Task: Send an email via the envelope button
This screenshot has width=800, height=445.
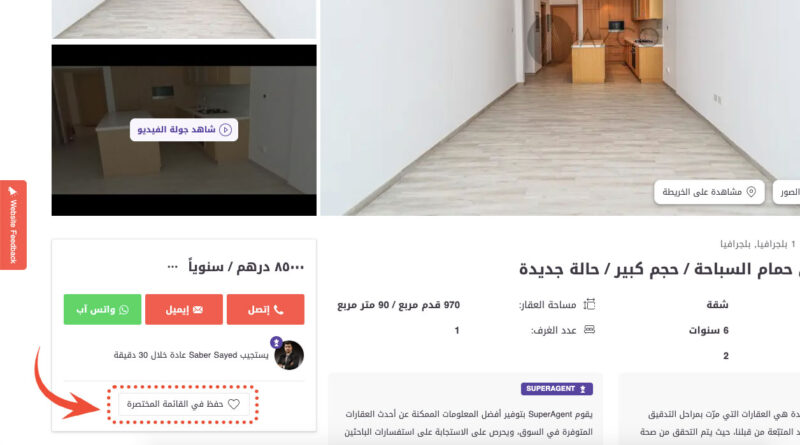Action: coord(184,309)
